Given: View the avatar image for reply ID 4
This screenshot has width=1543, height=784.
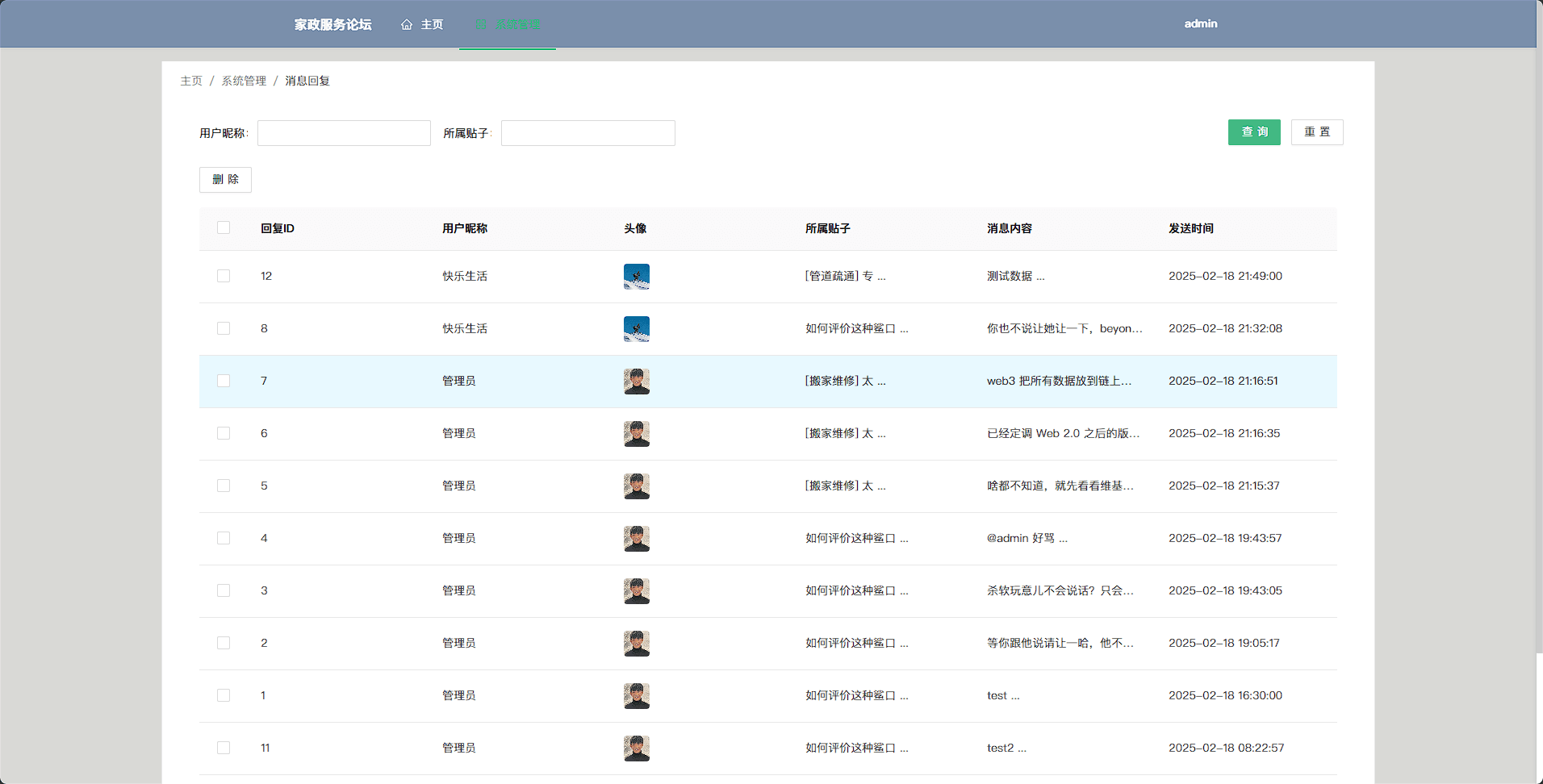Looking at the screenshot, I should 636,539.
